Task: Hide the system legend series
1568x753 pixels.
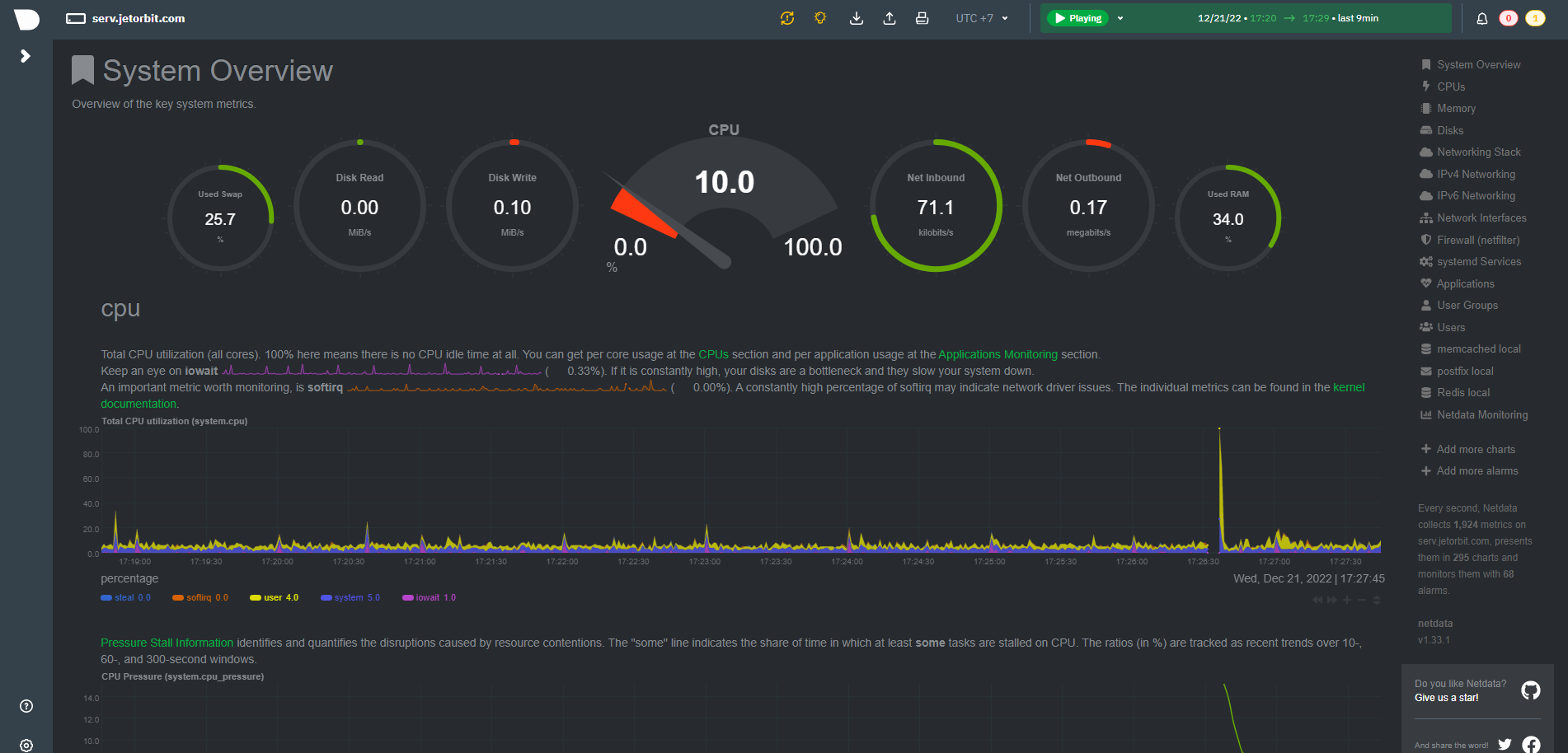Action: pyautogui.click(x=350, y=597)
